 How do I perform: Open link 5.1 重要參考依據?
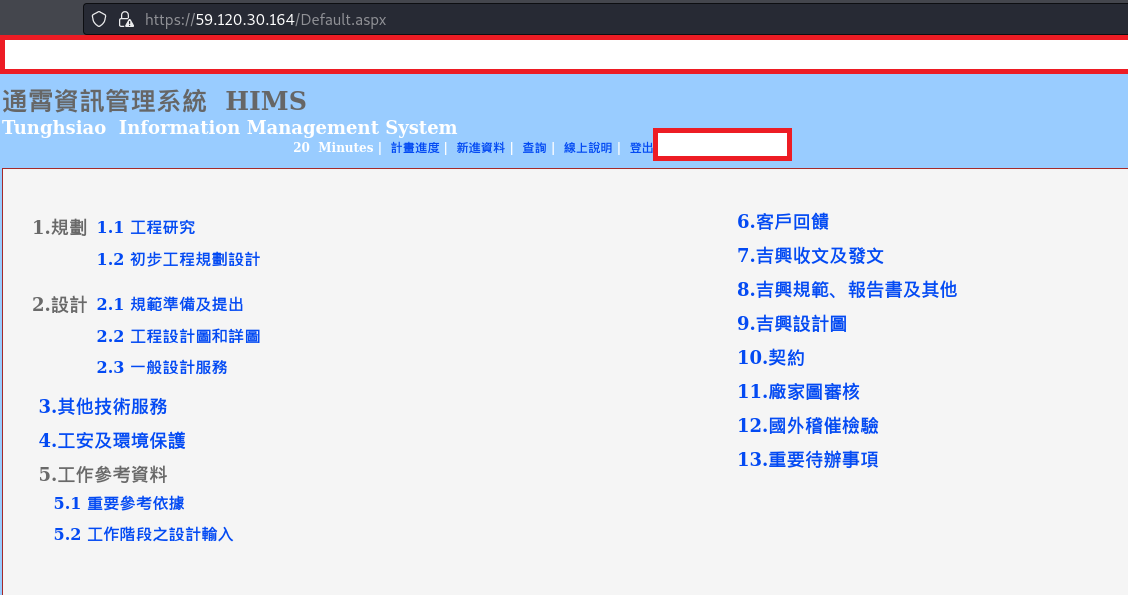click(x=119, y=503)
